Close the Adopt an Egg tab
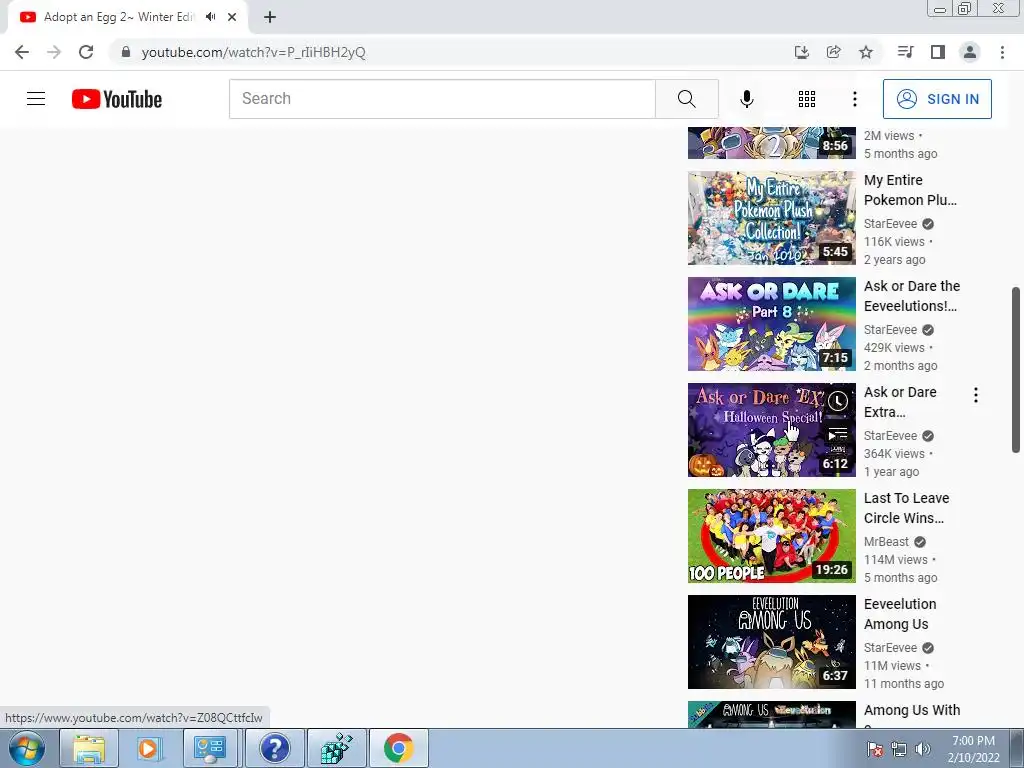This screenshot has width=1024, height=768. [x=232, y=17]
